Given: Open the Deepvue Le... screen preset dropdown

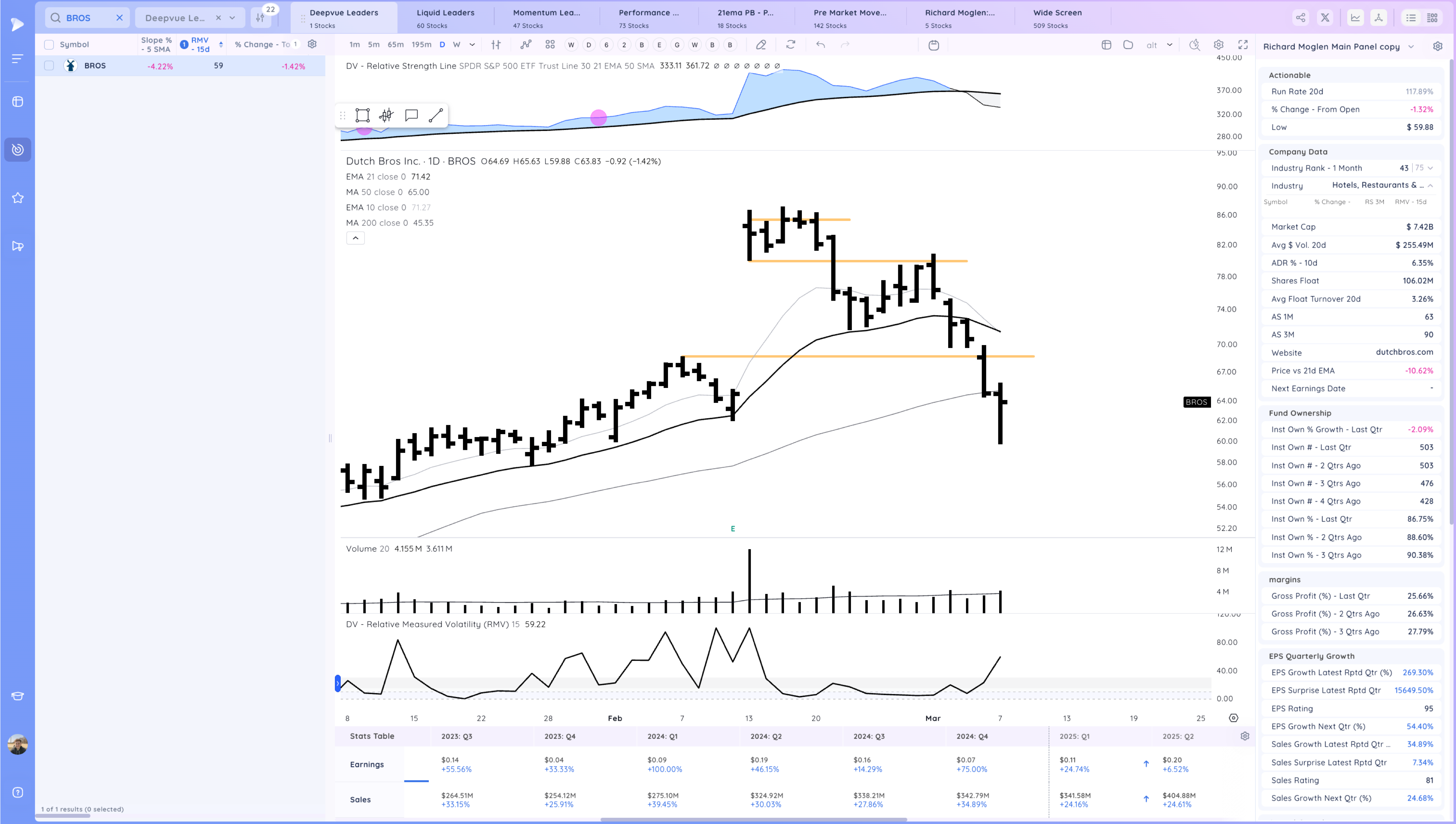Looking at the screenshot, I should pos(232,17).
